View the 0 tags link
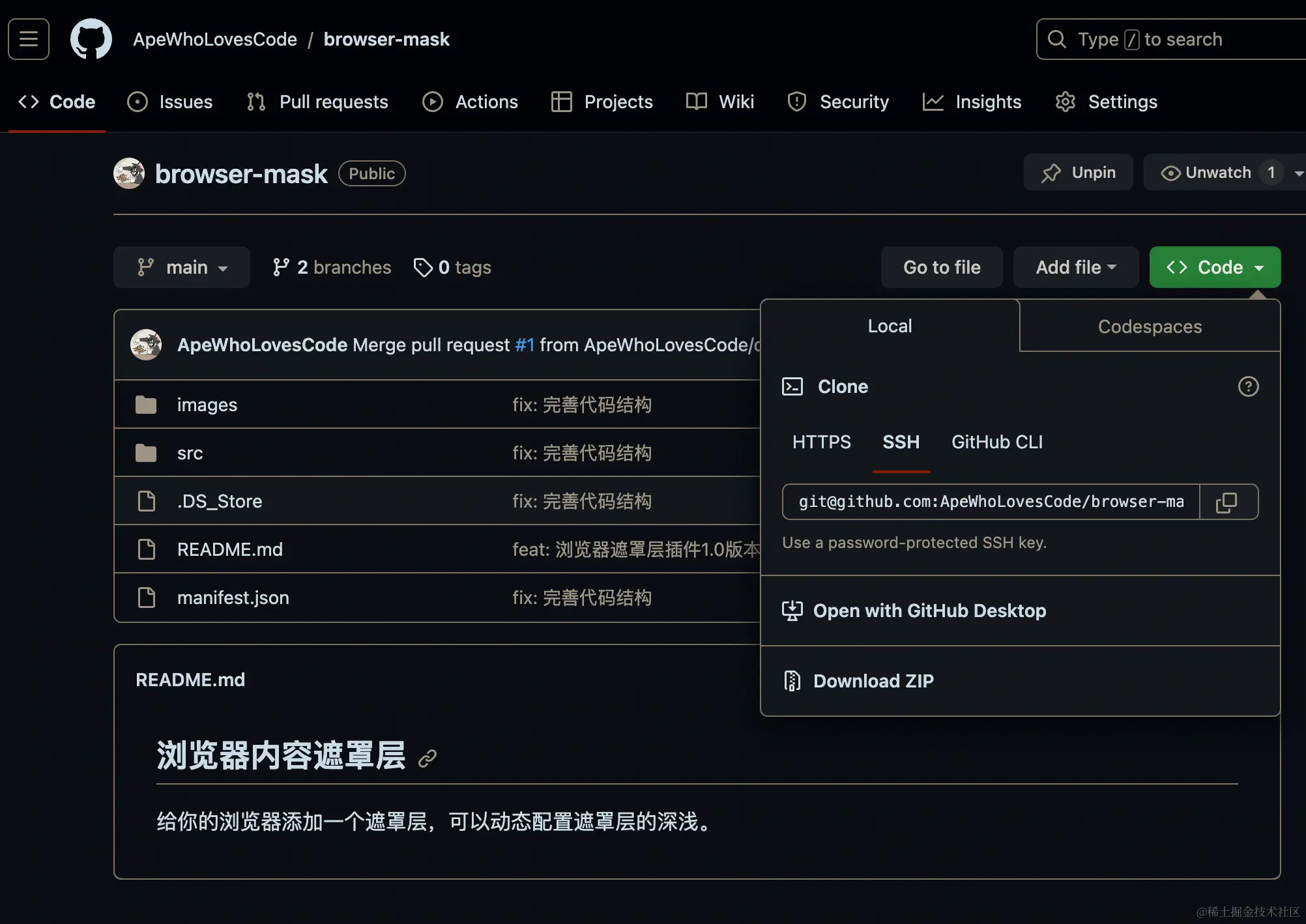 point(452,267)
